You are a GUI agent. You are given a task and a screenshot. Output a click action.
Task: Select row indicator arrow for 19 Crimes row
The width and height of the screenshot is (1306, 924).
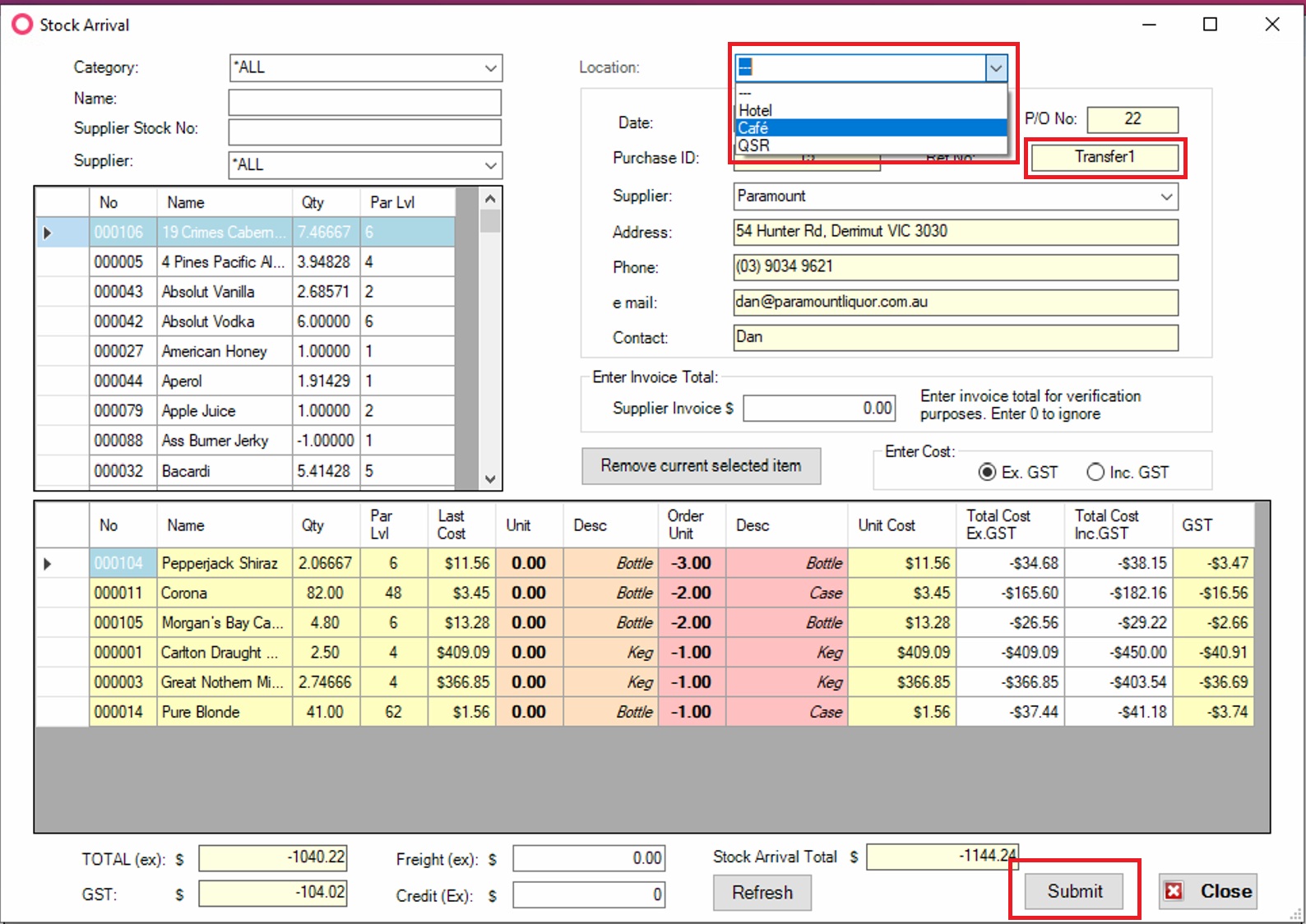pos(48,233)
